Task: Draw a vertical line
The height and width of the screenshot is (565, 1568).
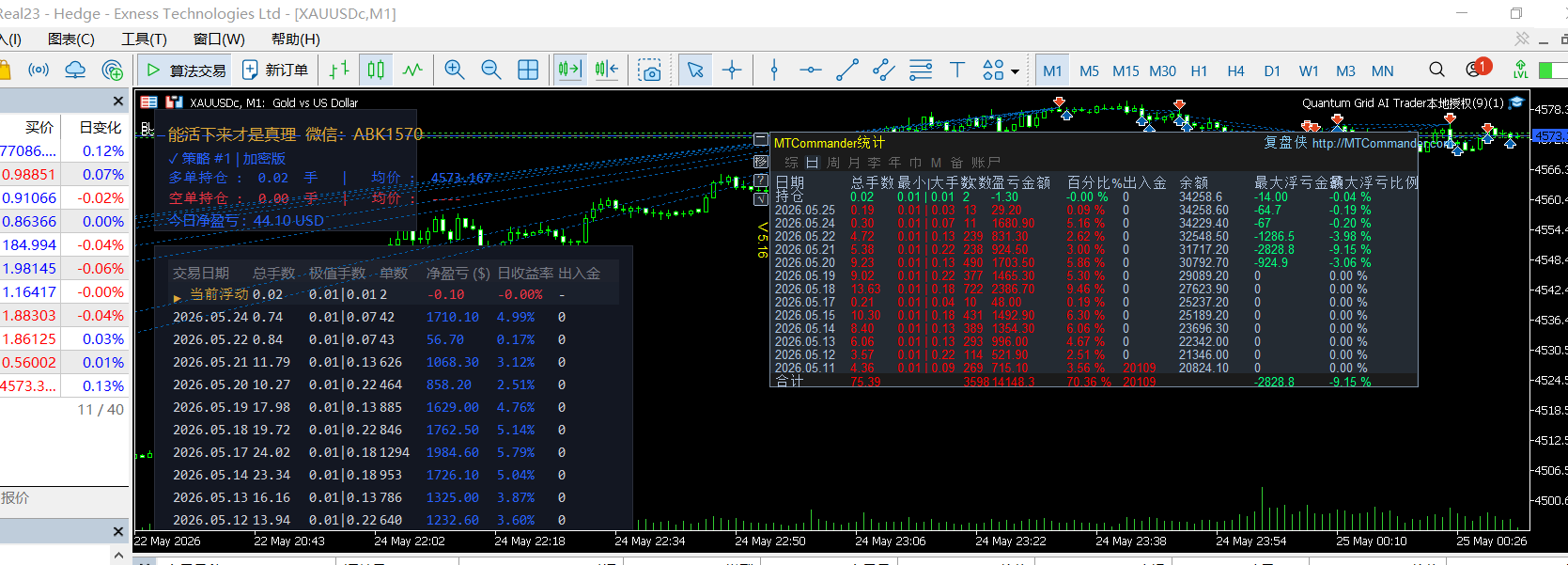Action: point(774,70)
